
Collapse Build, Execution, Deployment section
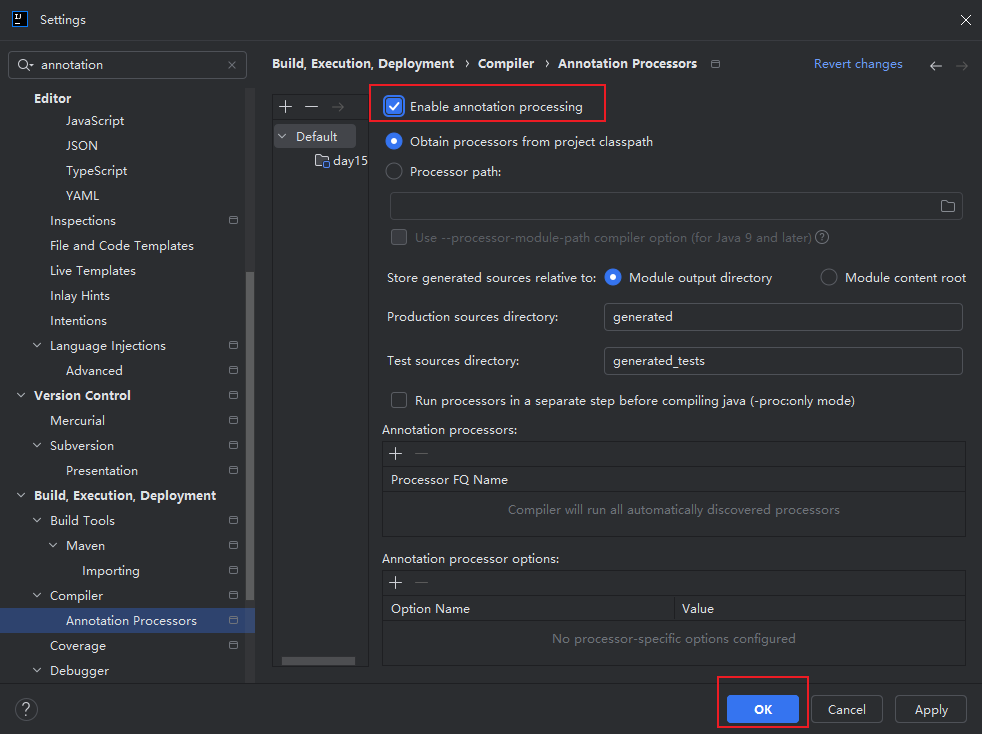[x=21, y=495]
